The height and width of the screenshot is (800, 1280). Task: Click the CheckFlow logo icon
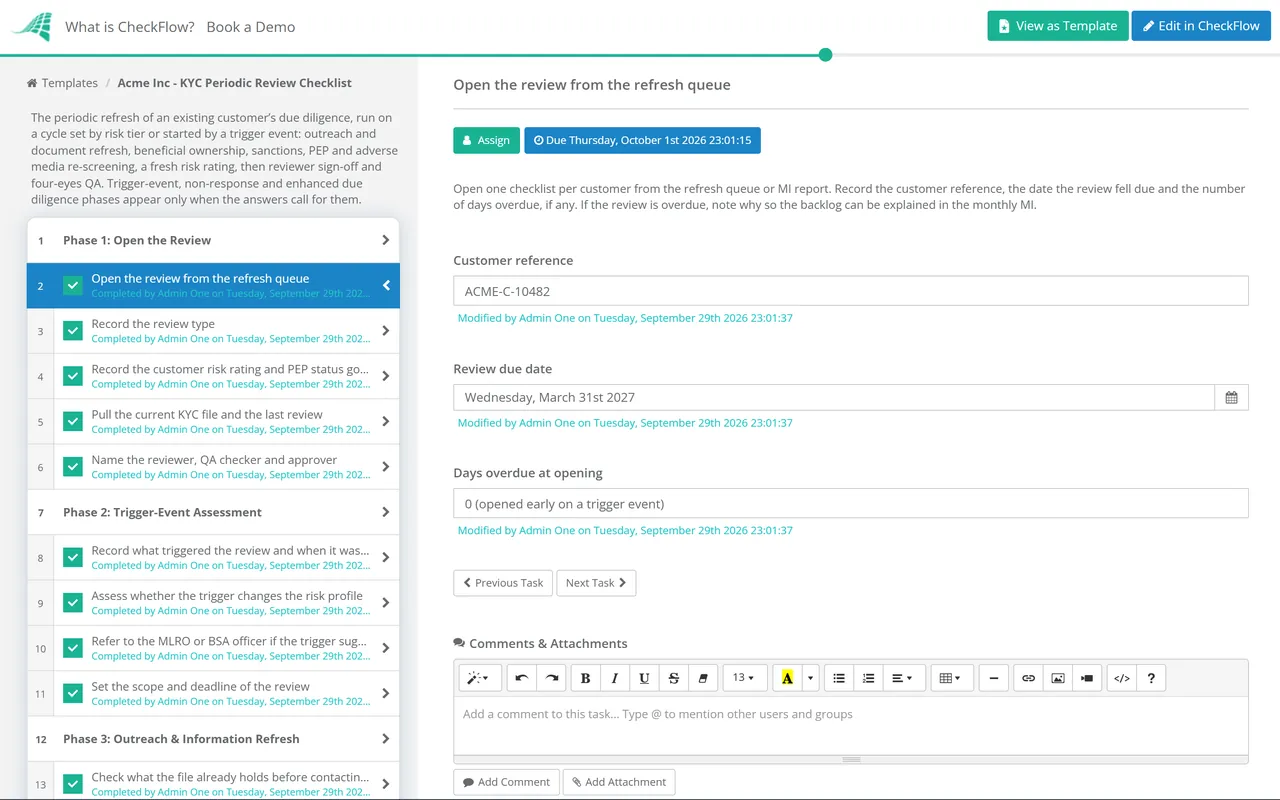tap(32, 26)
